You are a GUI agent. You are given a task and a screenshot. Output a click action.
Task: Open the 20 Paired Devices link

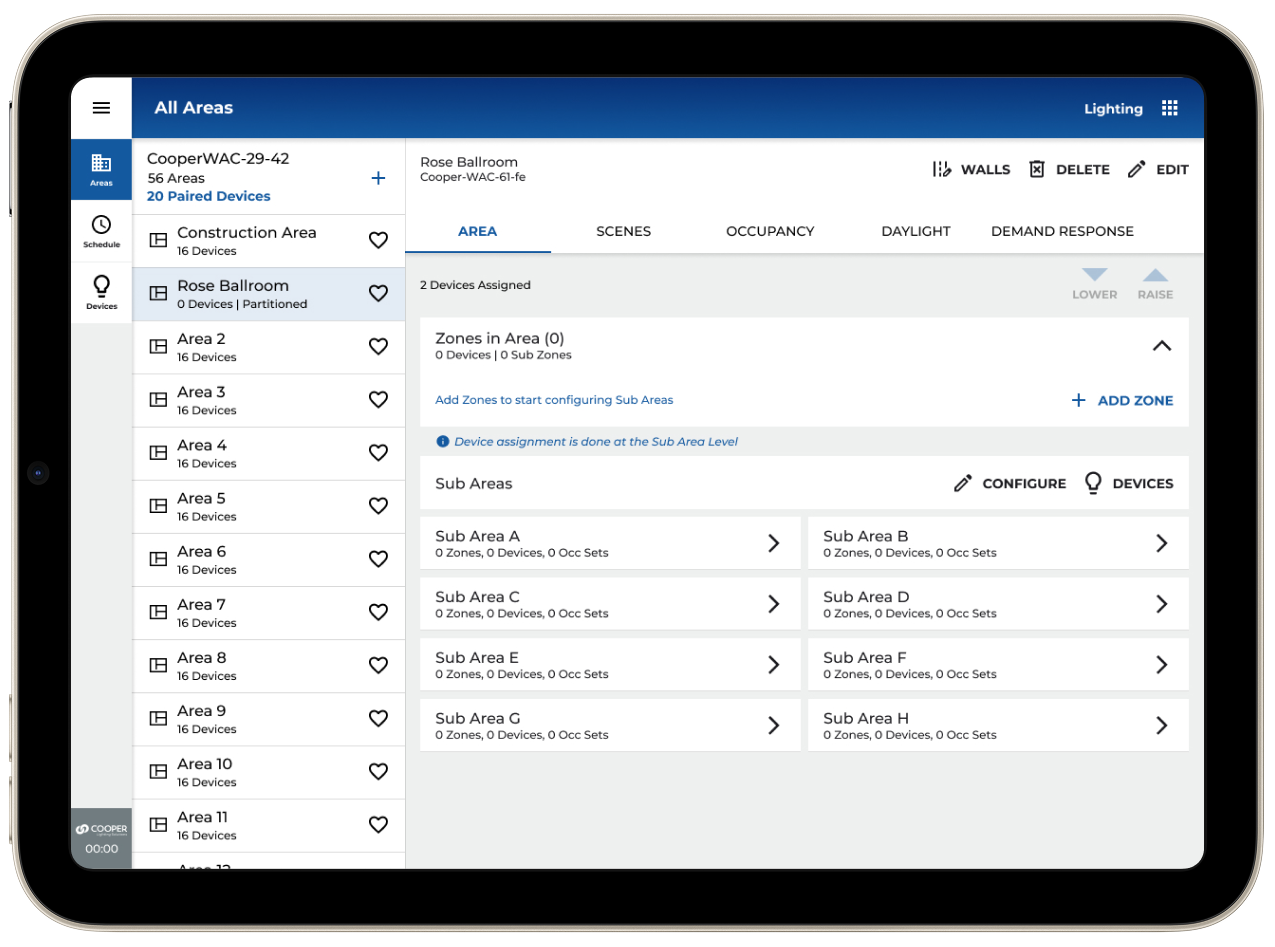click(x=209, y=196)
